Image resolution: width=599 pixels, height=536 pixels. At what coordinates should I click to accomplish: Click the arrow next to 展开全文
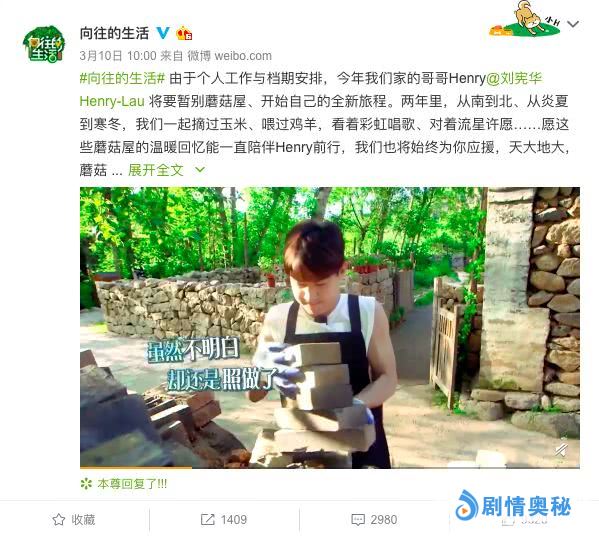click(200, 170)
